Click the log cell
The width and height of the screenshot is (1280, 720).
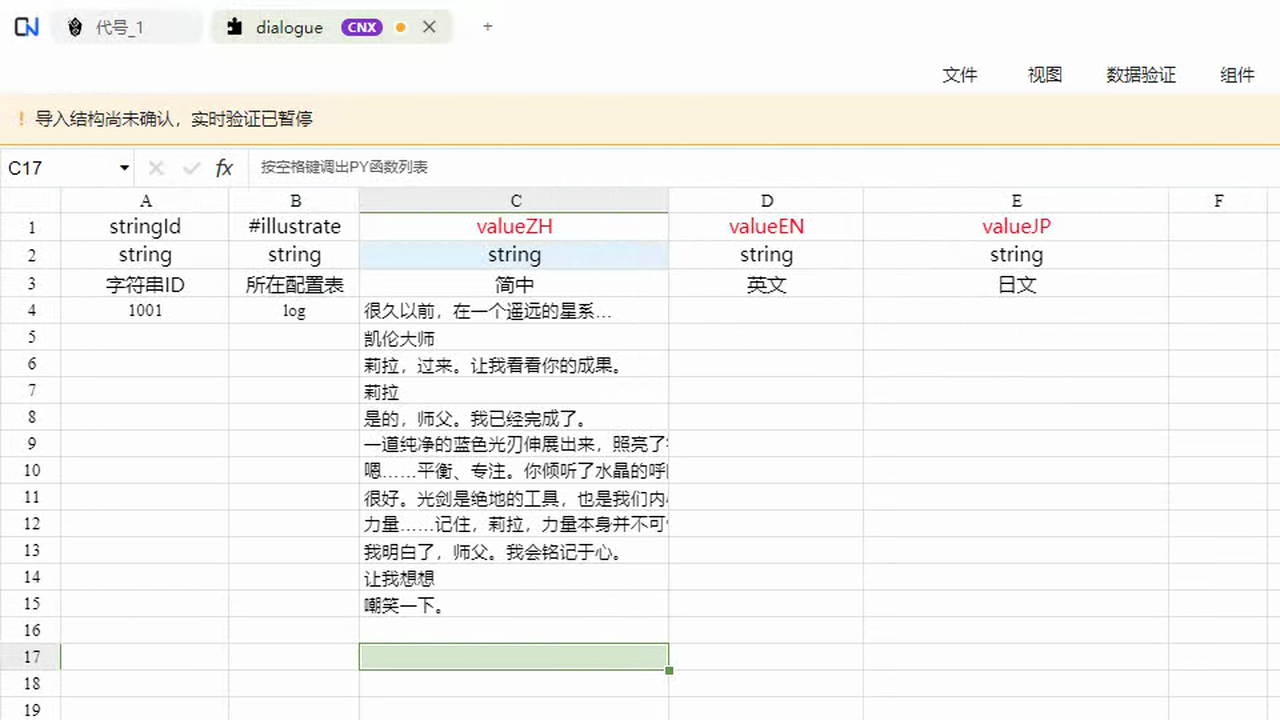click(294, 311)
